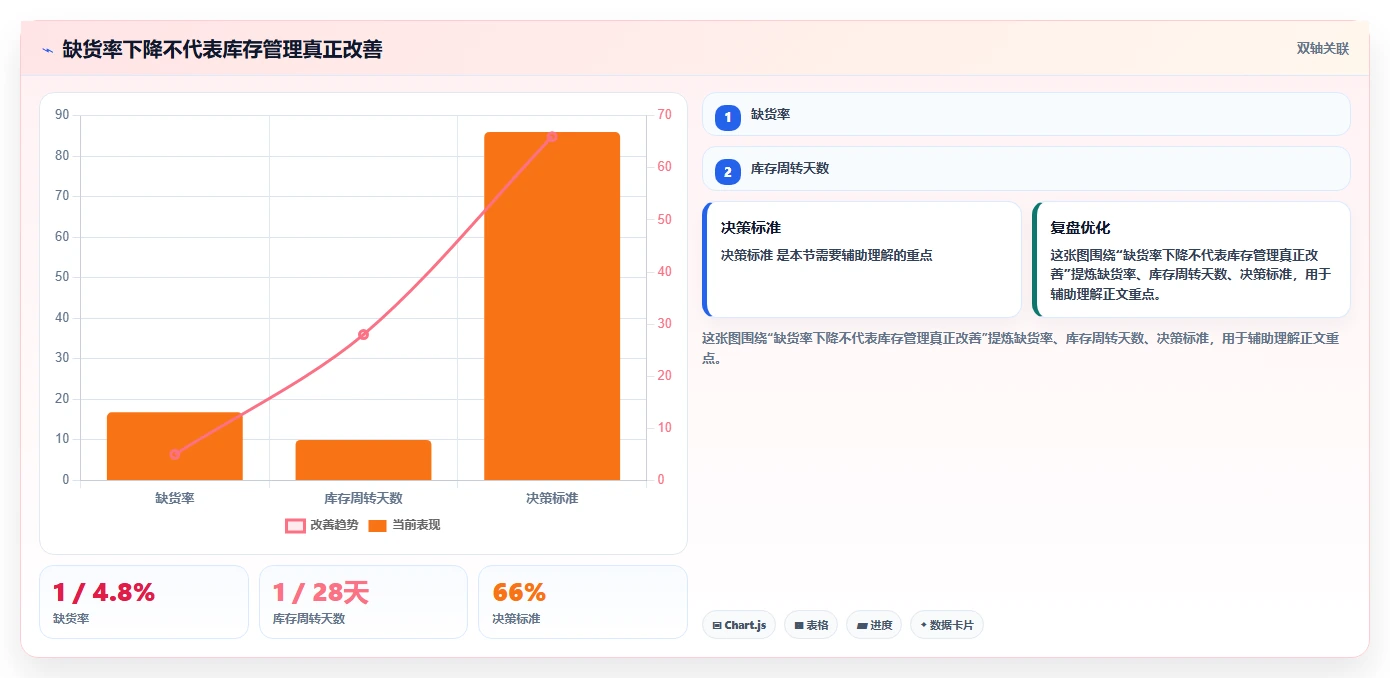Click the Chart.js tag
1390x678 pixels.
(739, 625)
